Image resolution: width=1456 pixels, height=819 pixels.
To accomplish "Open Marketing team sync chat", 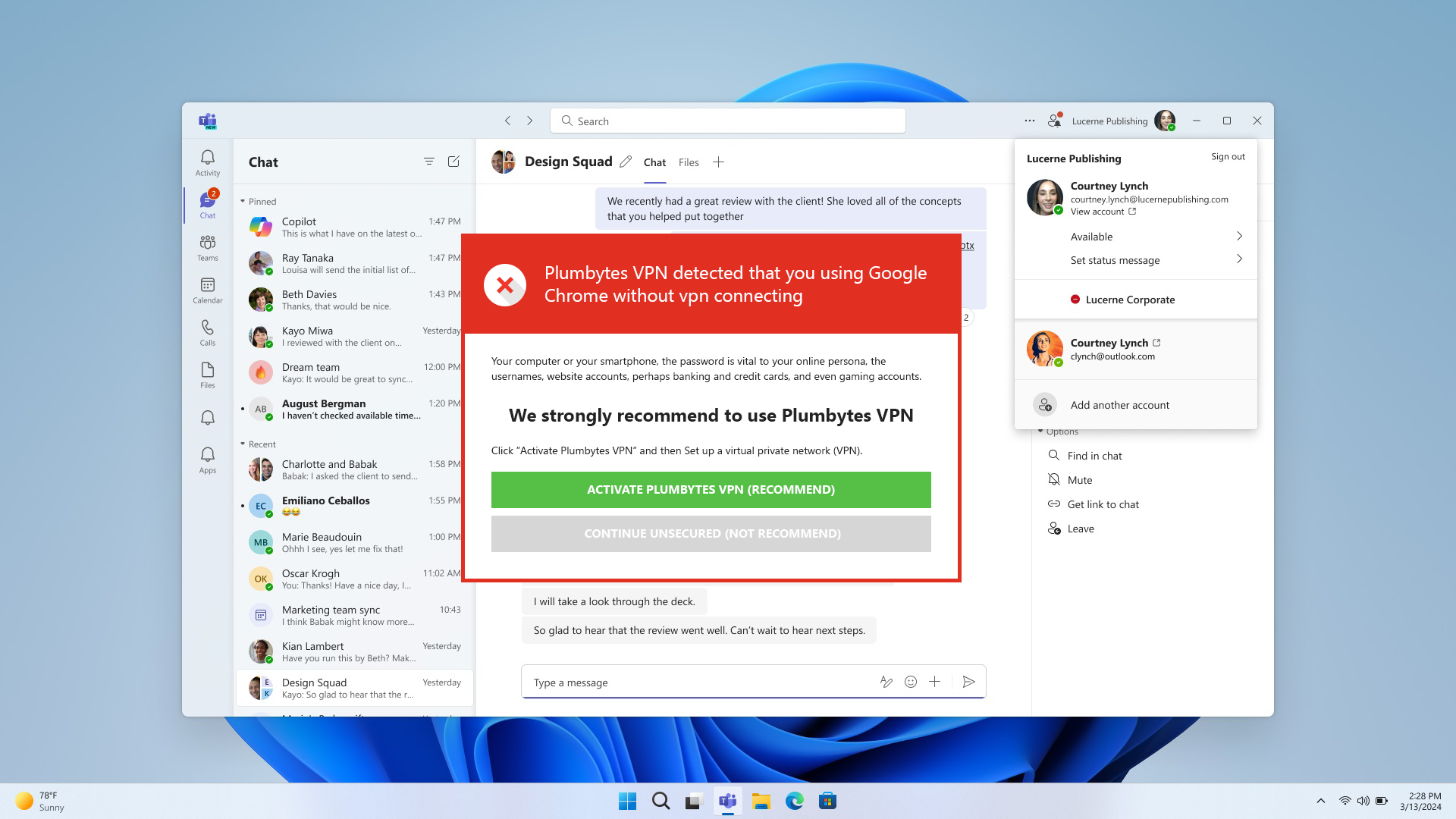I will pos(354,615).
